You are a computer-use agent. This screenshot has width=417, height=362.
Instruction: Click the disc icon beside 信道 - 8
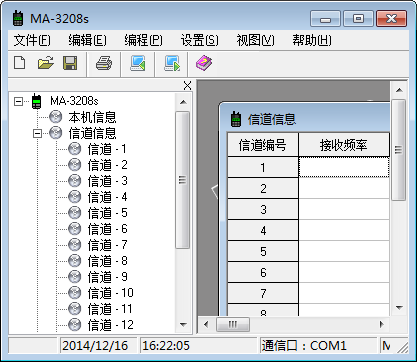[75, 261]
